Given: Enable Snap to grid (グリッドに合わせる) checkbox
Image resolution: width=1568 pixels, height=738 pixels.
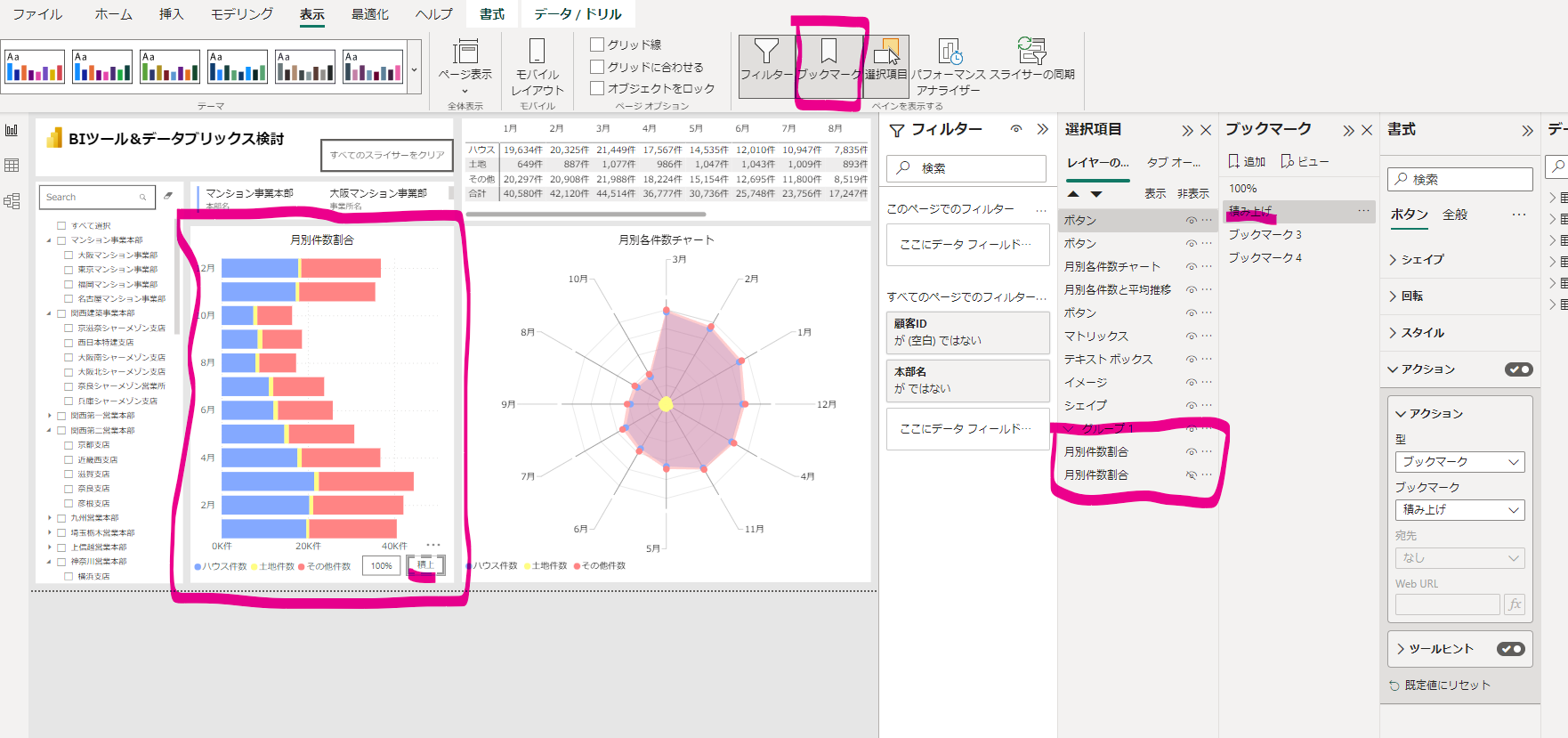Looking at the screenshot, I should coord(597,67).
